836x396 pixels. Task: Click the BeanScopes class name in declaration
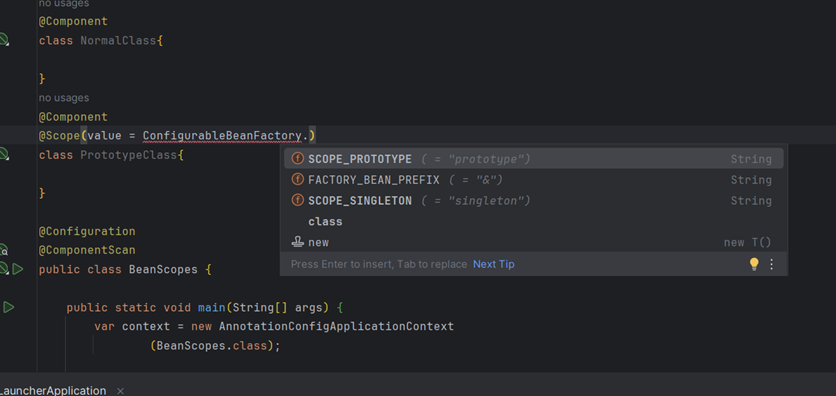(x=163, y=269)
